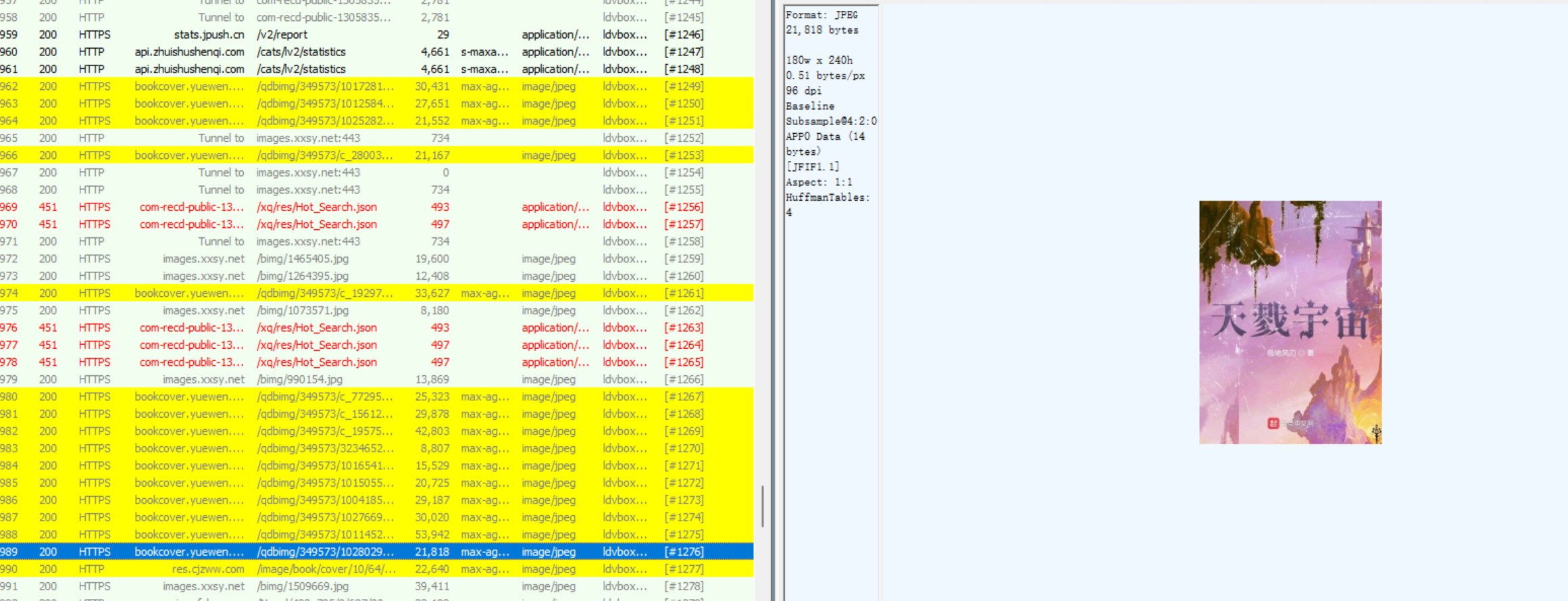Select session 979 /bimg/990154.jpg
The image size is (1568, 601).
(x=377, y=379)
